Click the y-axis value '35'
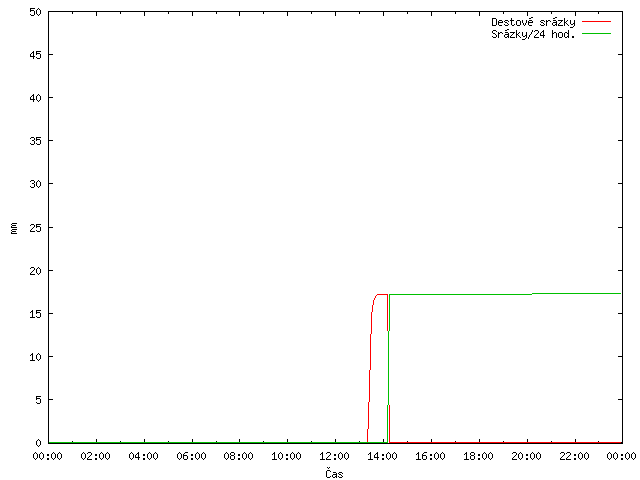 click(x=36, y=141)
